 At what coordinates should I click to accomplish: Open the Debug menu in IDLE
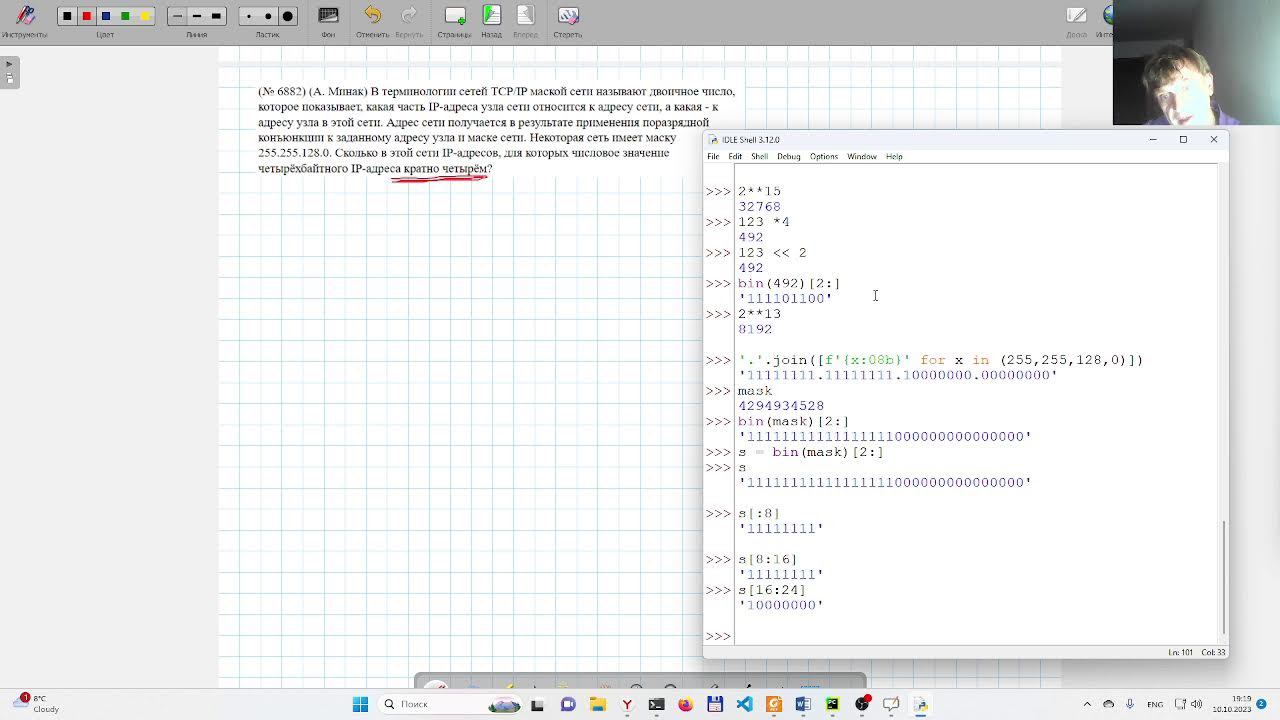tap(788, 157)
